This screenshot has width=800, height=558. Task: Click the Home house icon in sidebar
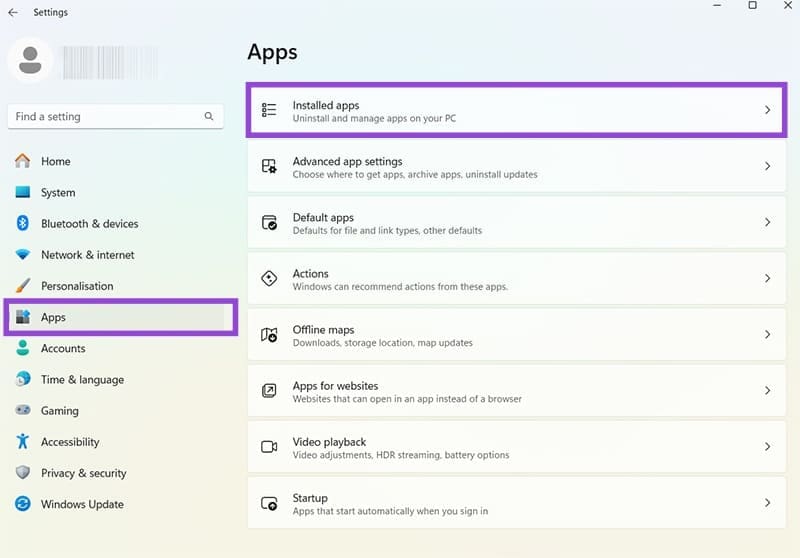pyautogui.click(x=22, y=161)
